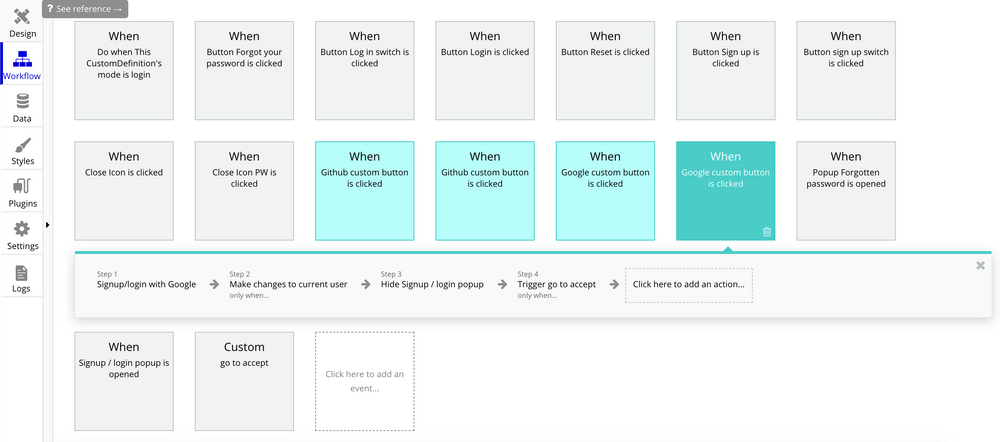Viewport: 1000px width, 442px height.
Task: Open Step 1 Signup/login with Google
Action: pos(146,284)
